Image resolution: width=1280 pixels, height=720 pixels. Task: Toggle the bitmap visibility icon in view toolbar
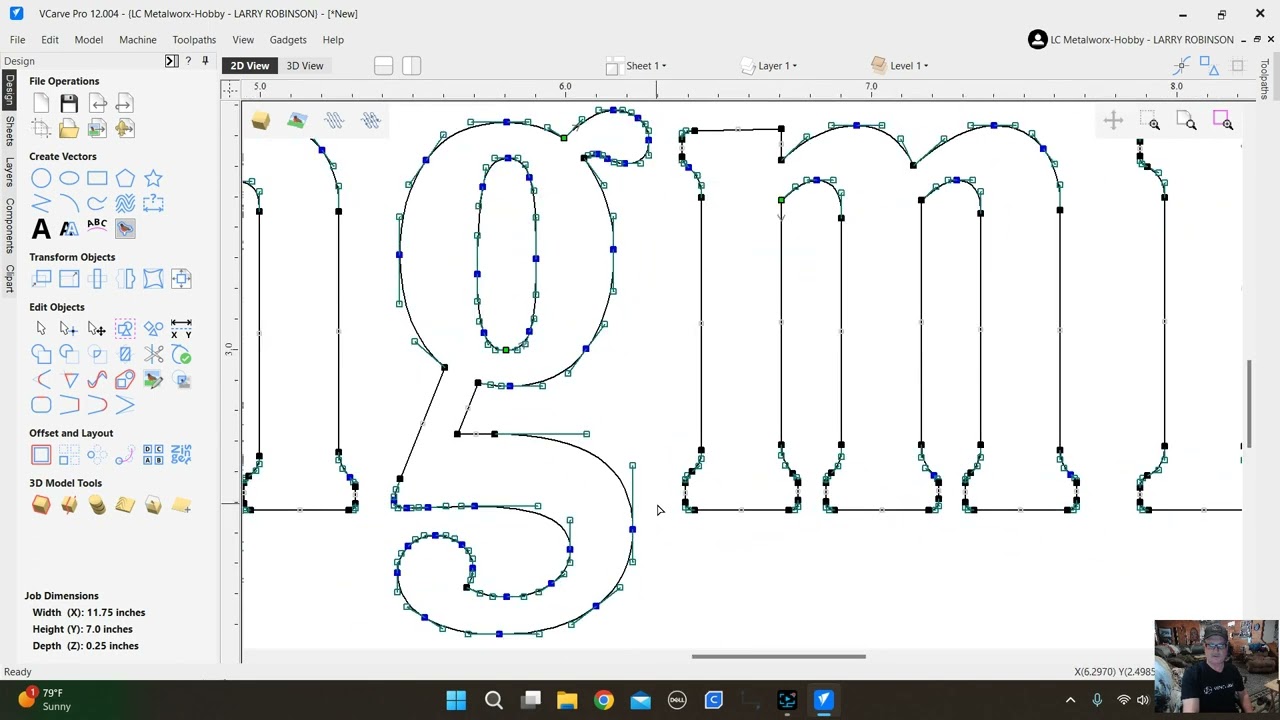click(x=297, y=121)
